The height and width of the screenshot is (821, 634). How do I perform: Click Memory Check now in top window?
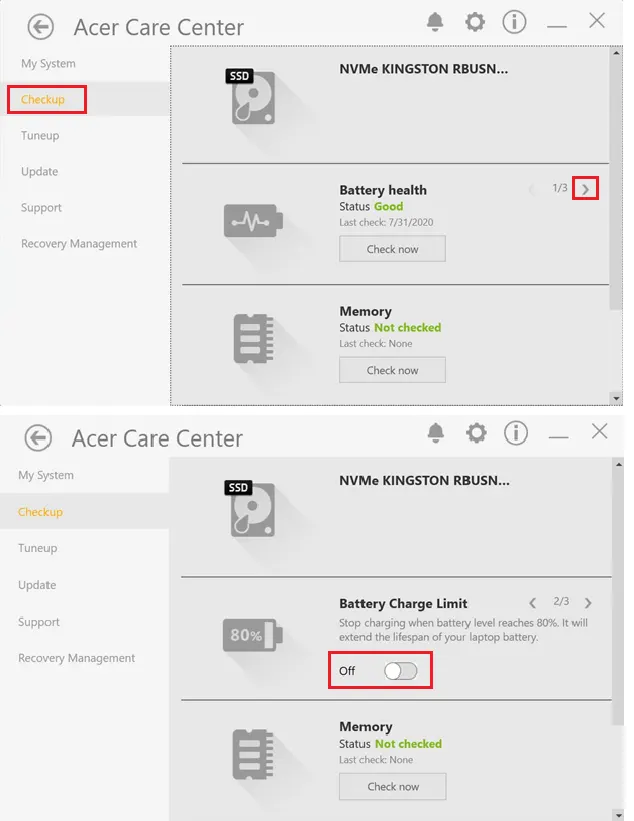[x=393, y=370]
